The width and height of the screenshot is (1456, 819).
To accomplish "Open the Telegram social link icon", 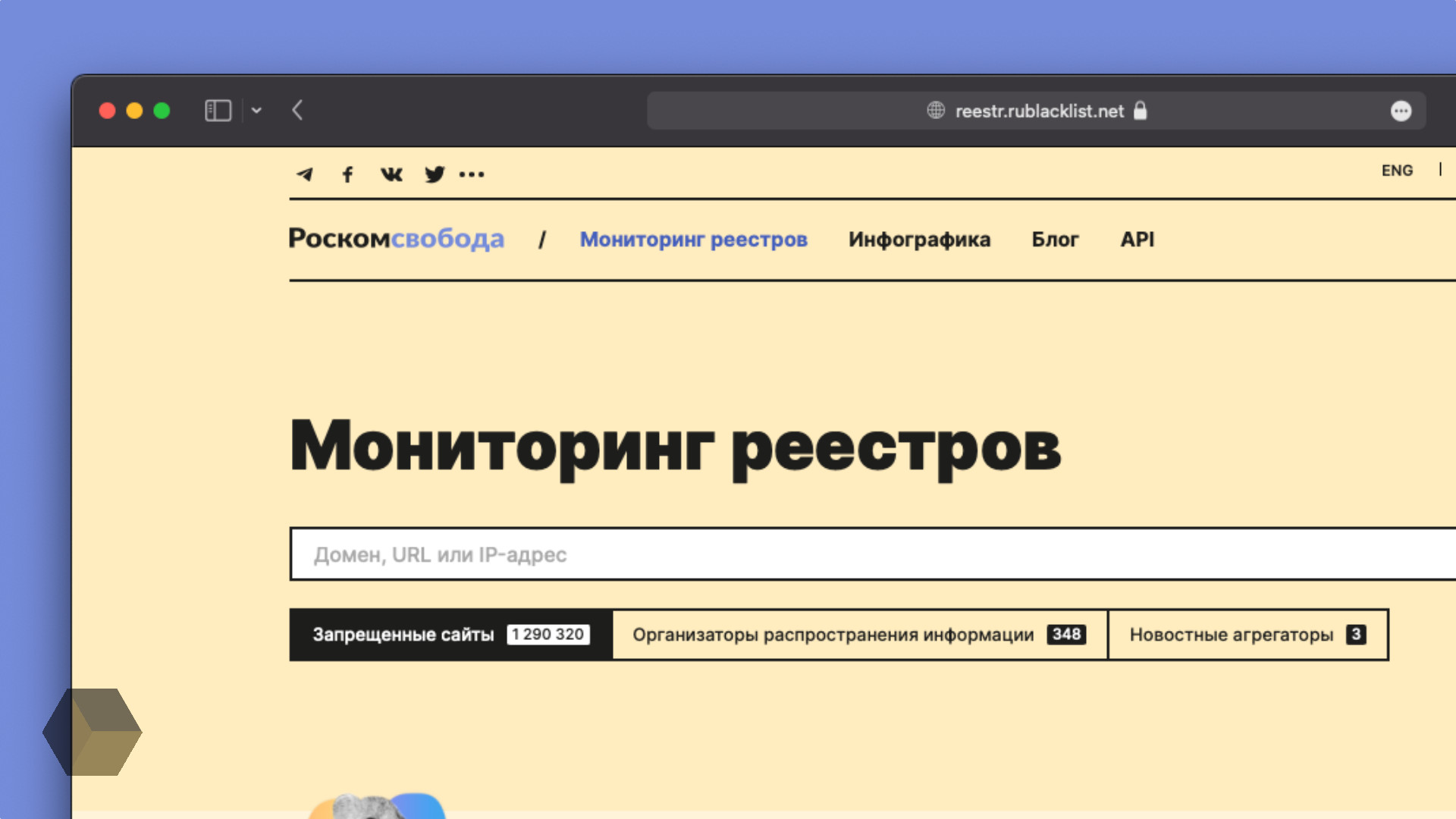I will click(x=305, y=174).
